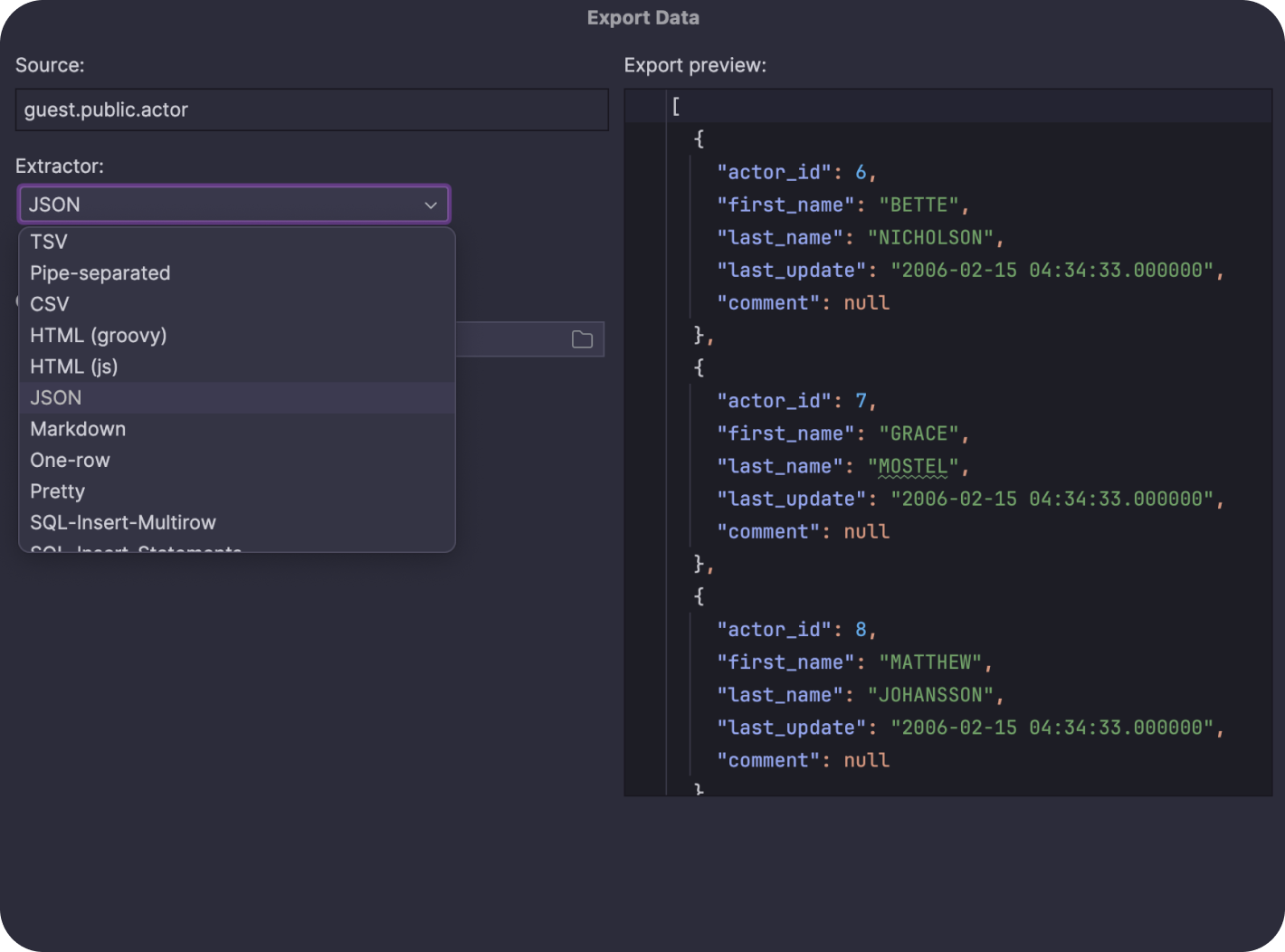Viewport: 1285px width, 952px height.
Task: Click the Source input showing guest.public.actor
Action: 311,109
